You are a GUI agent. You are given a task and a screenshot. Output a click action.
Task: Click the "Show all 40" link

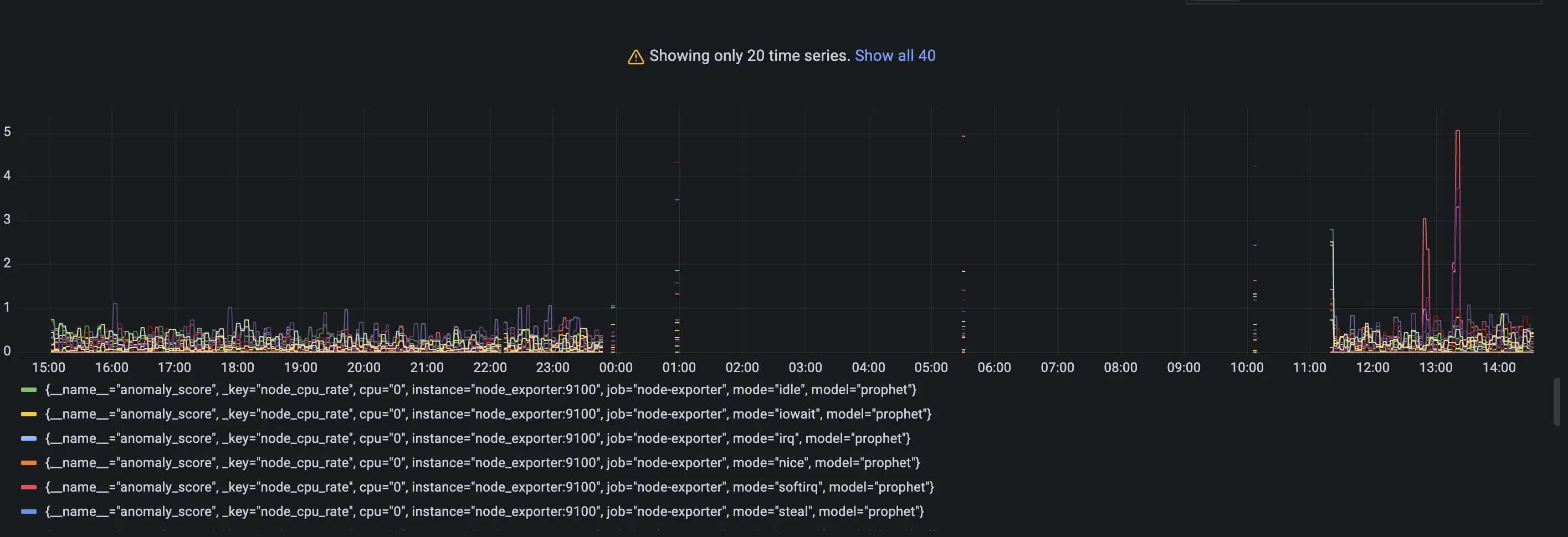(x=895, y=56)
